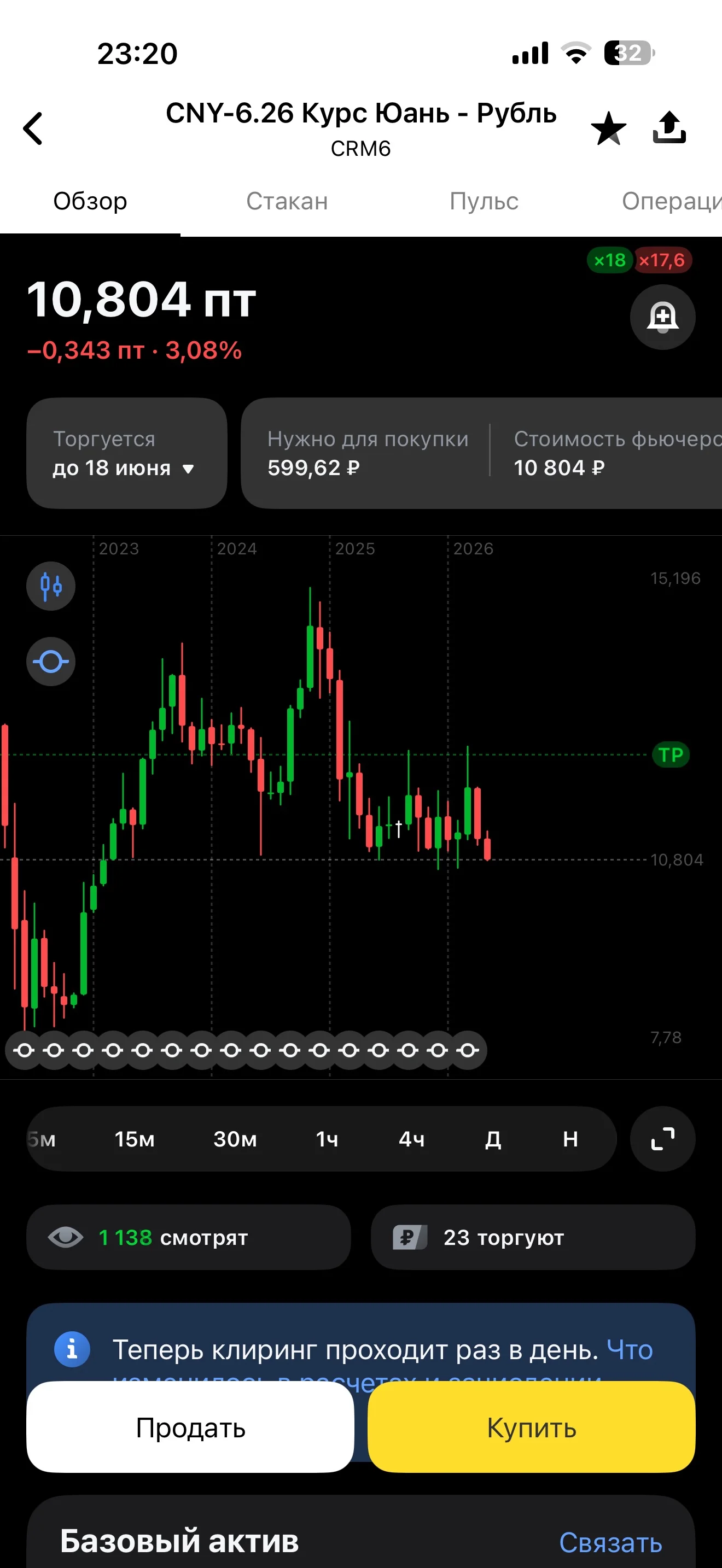Screen dimensions: 722x1568
Task: Open the Операции tab
Action: [x=672, y=202]
